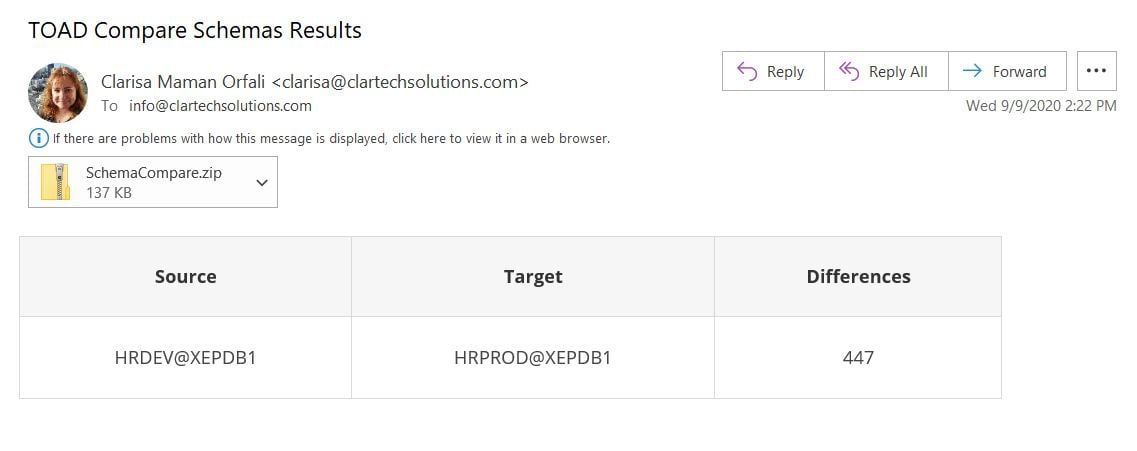Click the Source column header
Screen dimensions: 1137x451
[x=186, y=276]
